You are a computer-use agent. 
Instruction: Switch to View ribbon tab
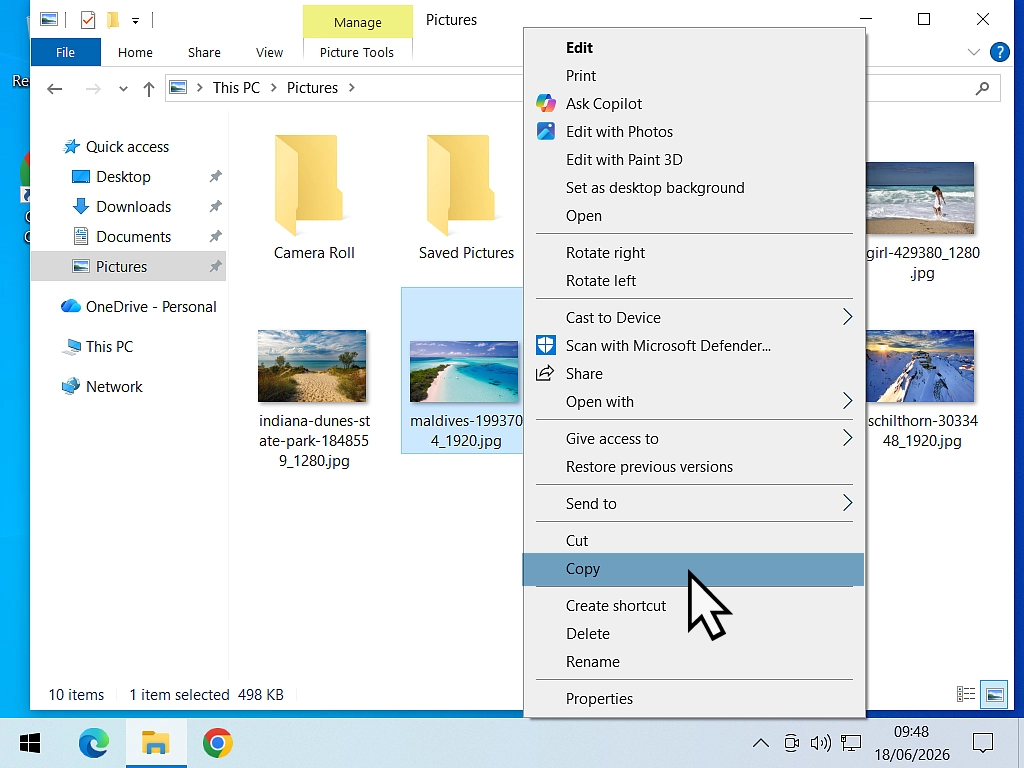point(269,52)
